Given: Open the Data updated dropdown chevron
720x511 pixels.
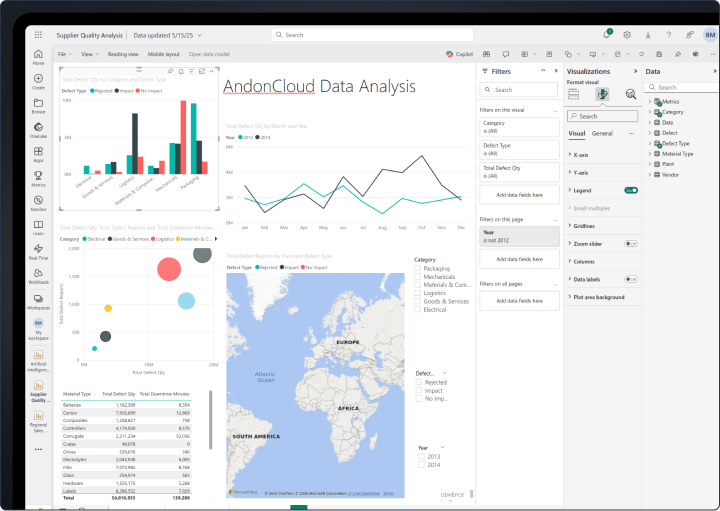Looking at the screenshot, I should 199,35.
